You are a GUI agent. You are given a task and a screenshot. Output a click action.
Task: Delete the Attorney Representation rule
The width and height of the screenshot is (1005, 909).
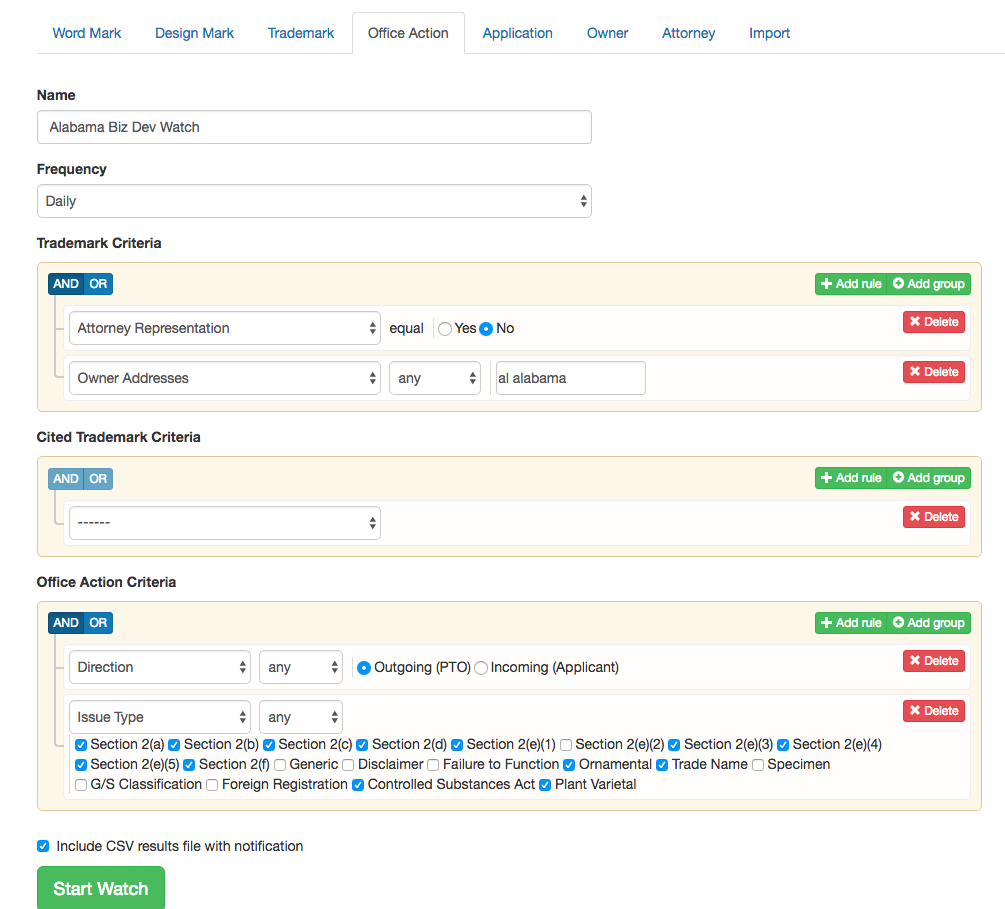[x=933, y=322]
